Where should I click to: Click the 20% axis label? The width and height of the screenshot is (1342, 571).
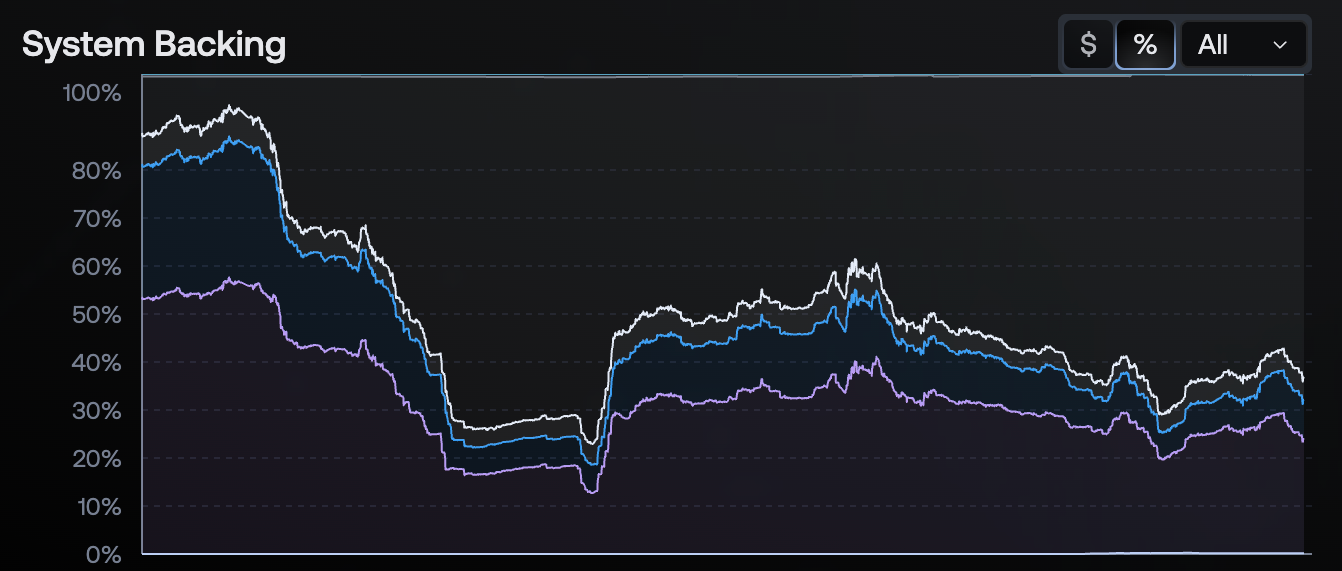click(x=97, y=459)
